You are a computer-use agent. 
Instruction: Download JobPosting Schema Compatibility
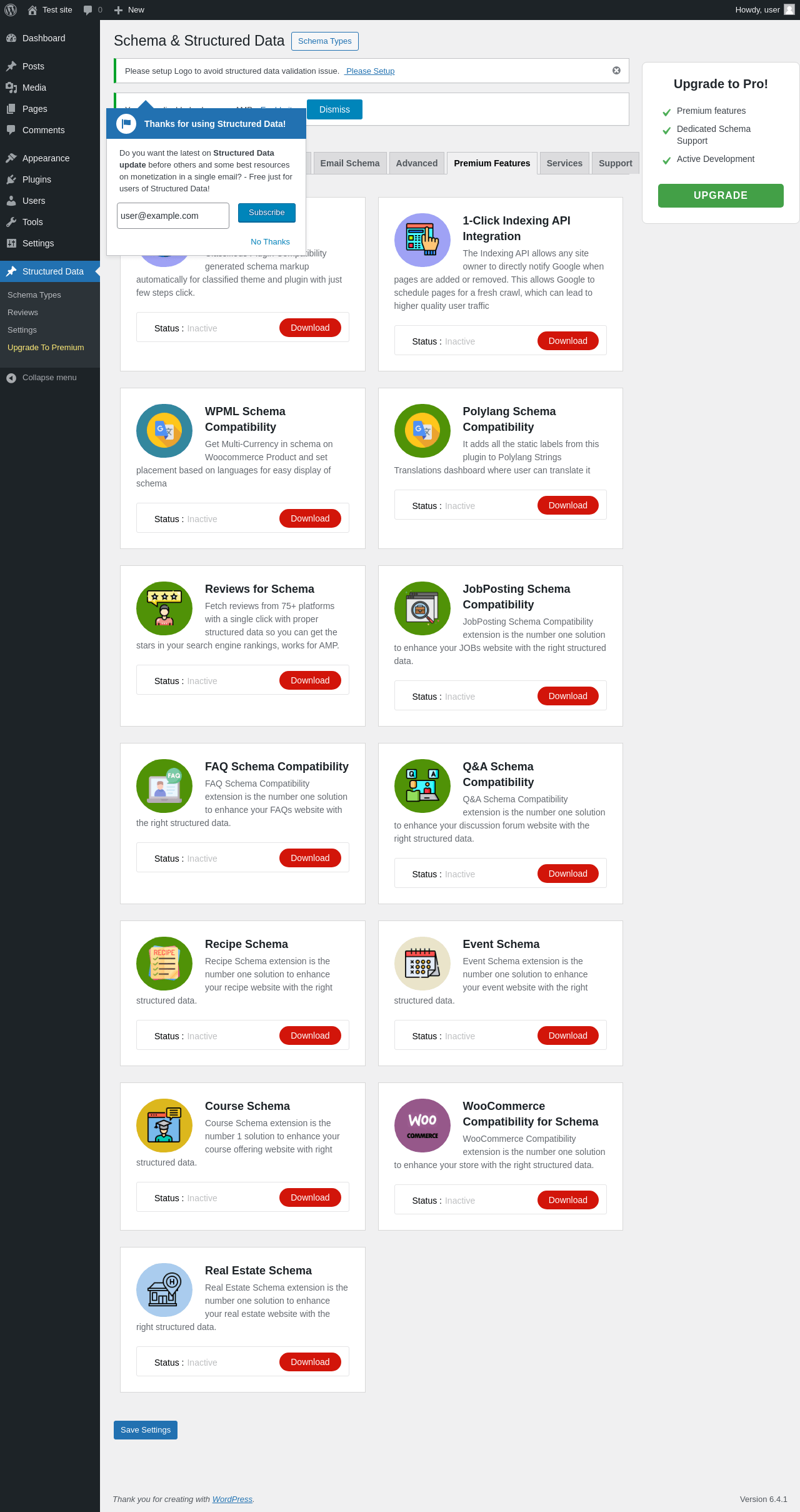(568, 696)
